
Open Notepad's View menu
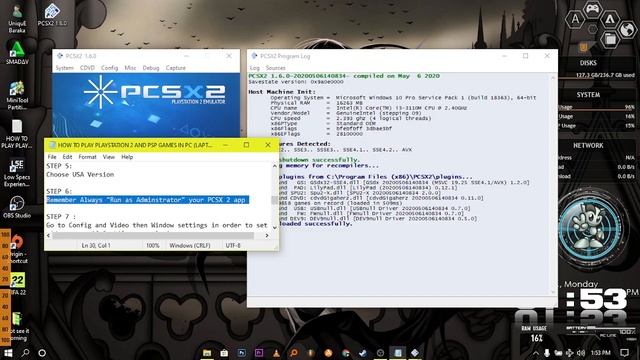point(109,157)
